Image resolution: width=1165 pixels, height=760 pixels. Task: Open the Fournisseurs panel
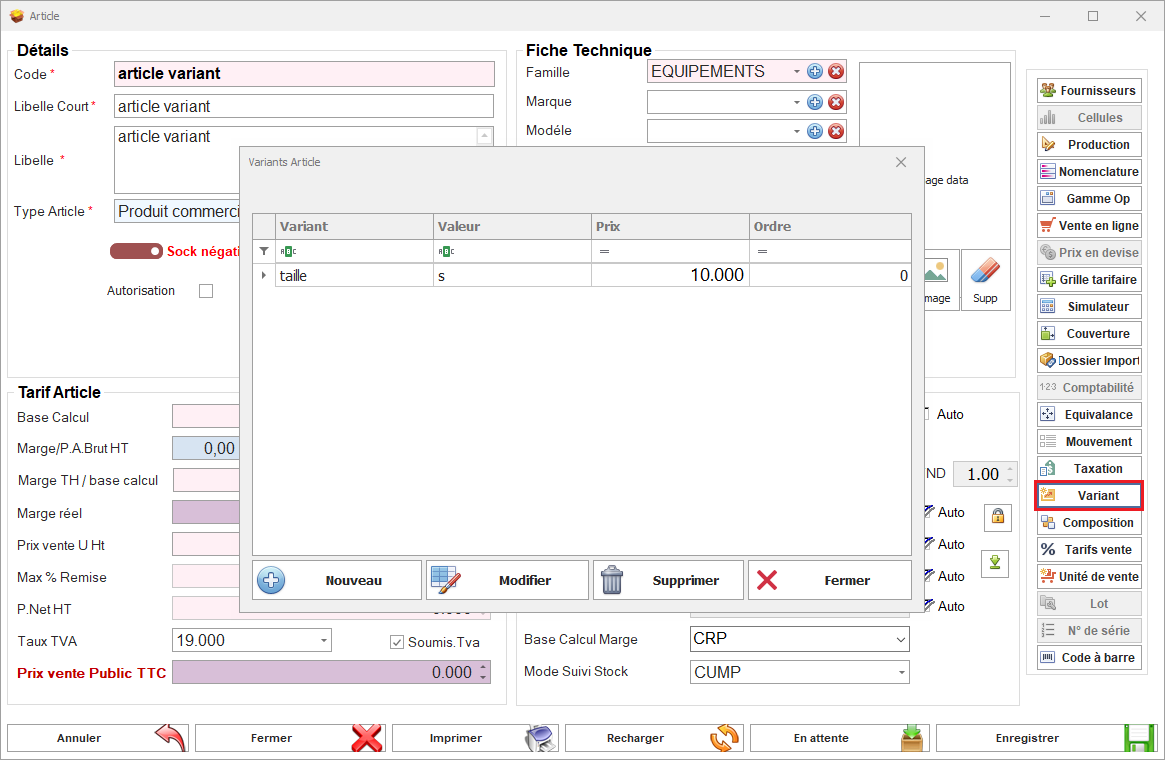1089,90
